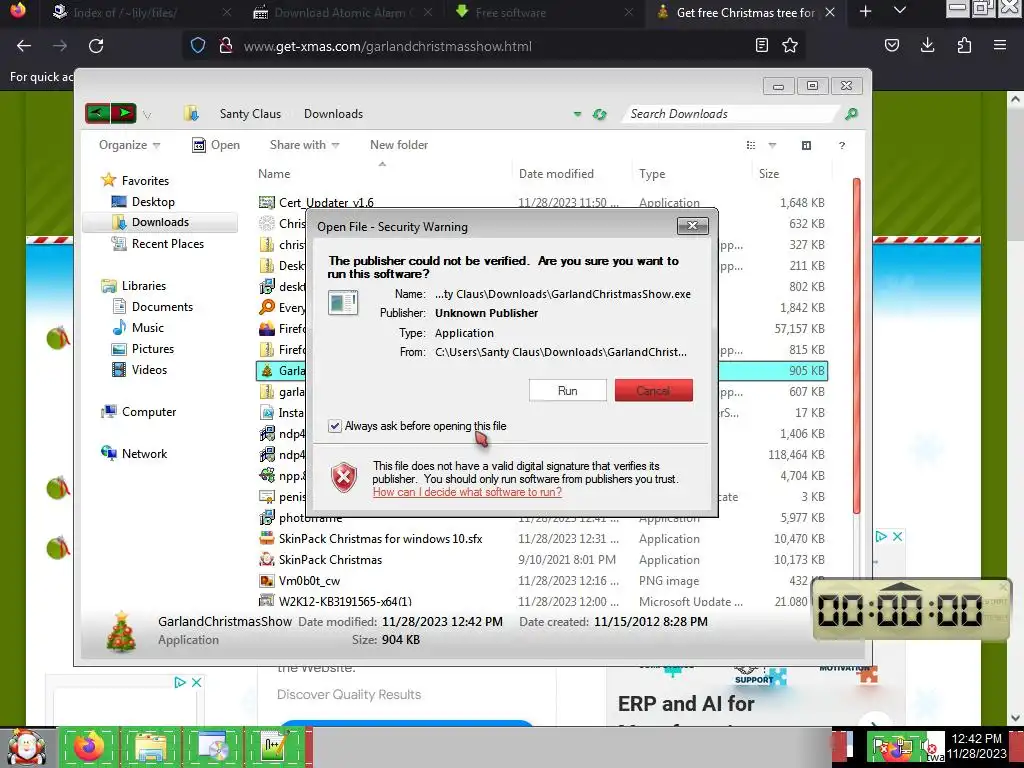Select Network in the navigation pane
The image size is (1024, 768).
pyautogui.click(x=134, y=453)
